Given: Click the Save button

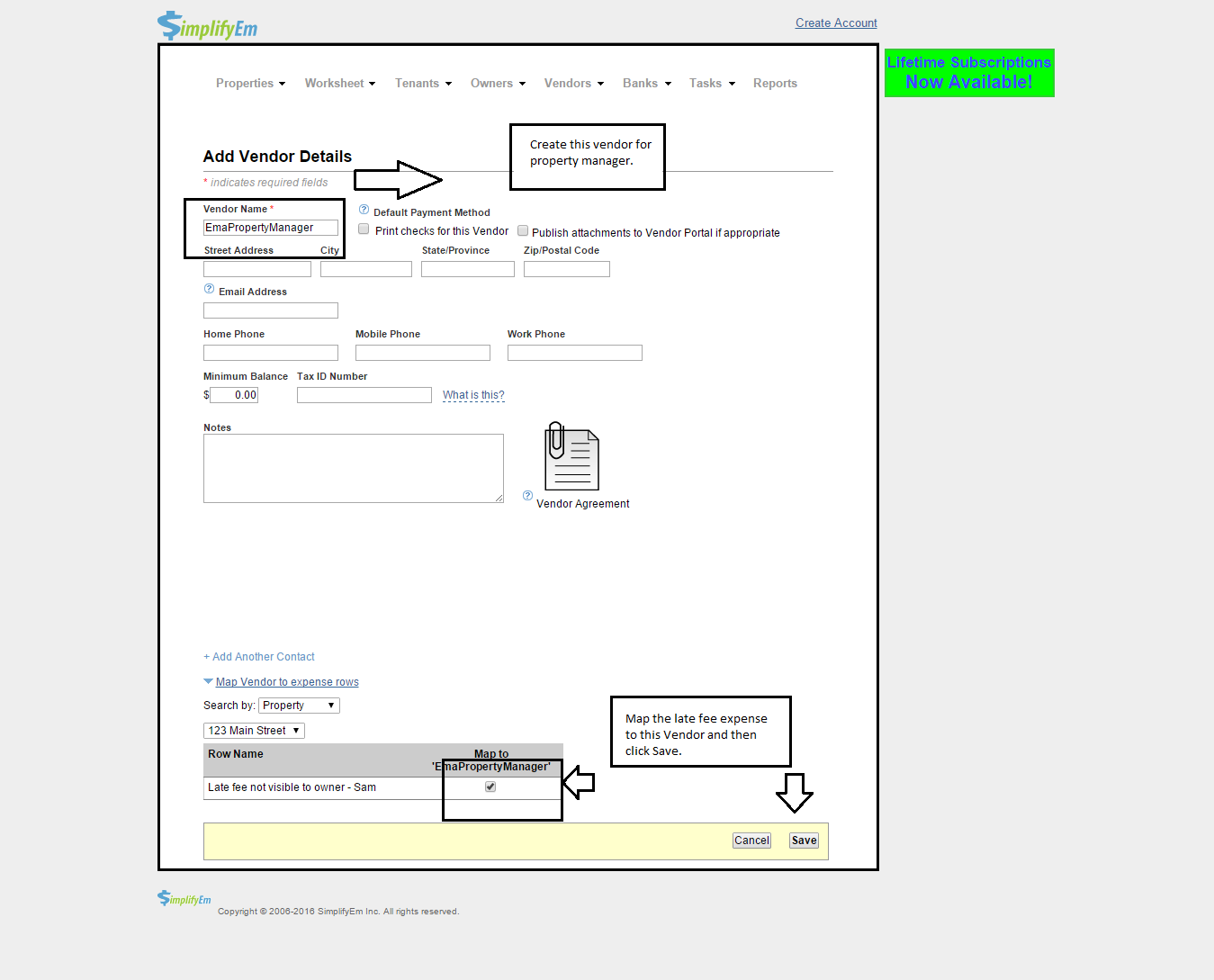Looking at the screenshot, I should coord(804,841).
